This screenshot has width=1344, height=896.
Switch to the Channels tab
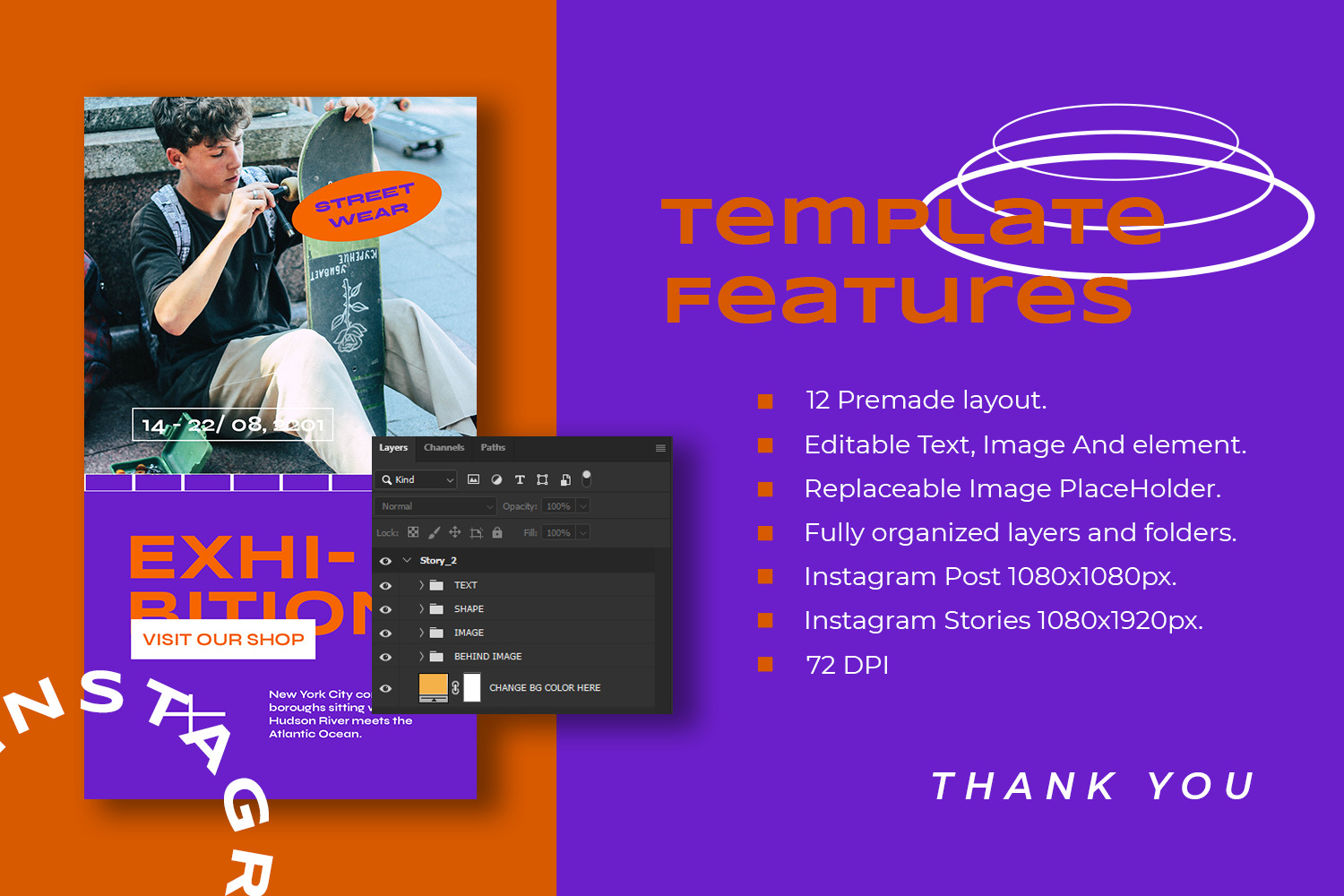tap(444, 447)
